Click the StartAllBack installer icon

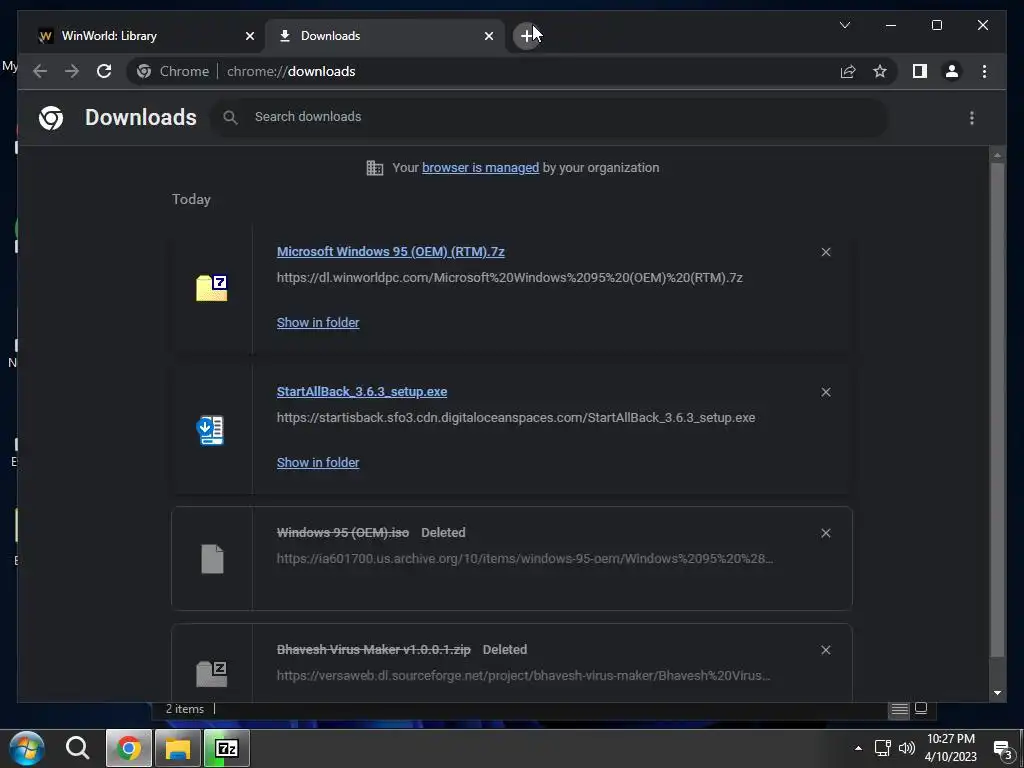[x=210, y=430]
